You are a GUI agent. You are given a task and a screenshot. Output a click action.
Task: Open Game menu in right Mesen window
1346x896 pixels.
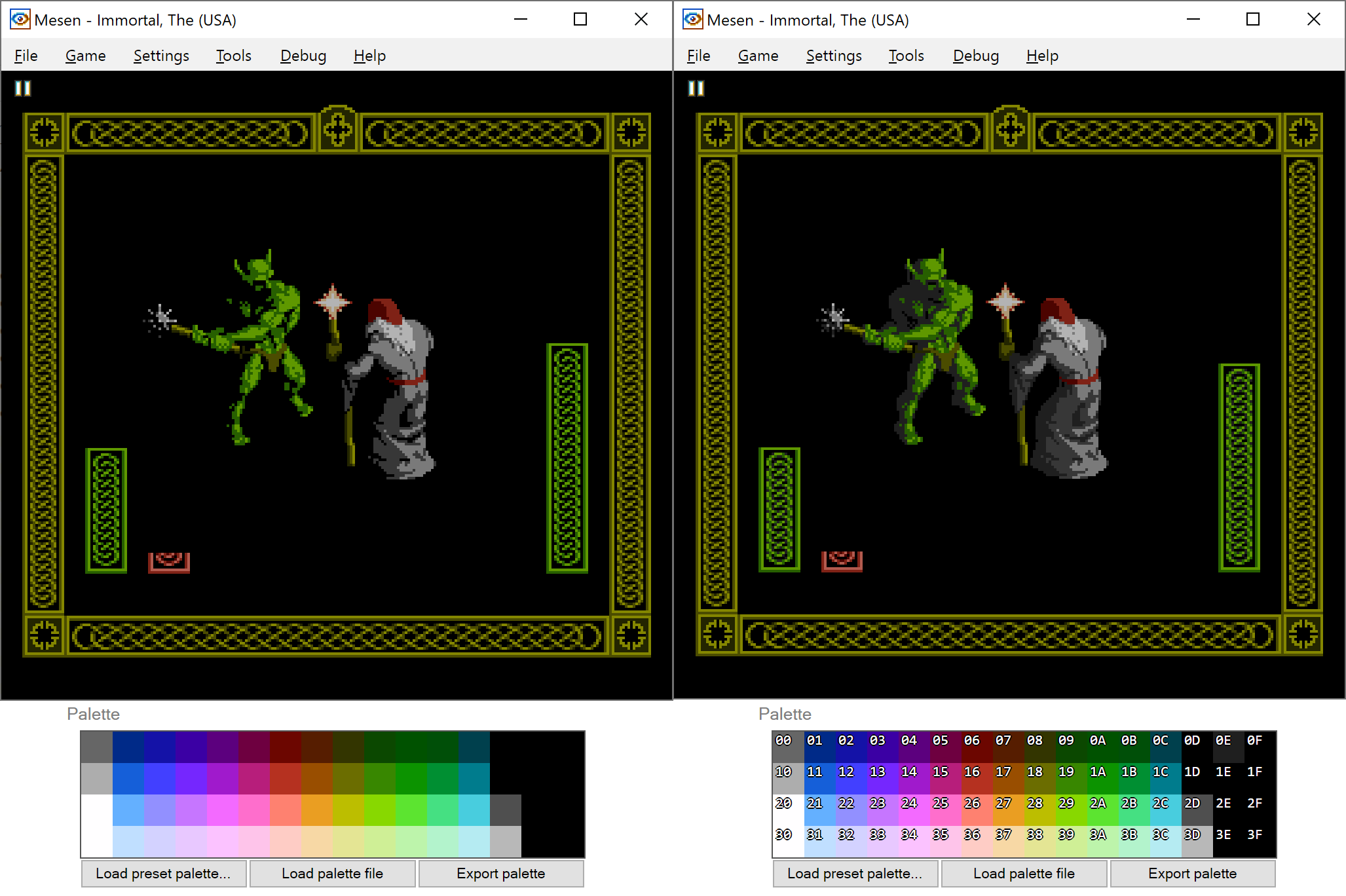click(x=758, y=56)
